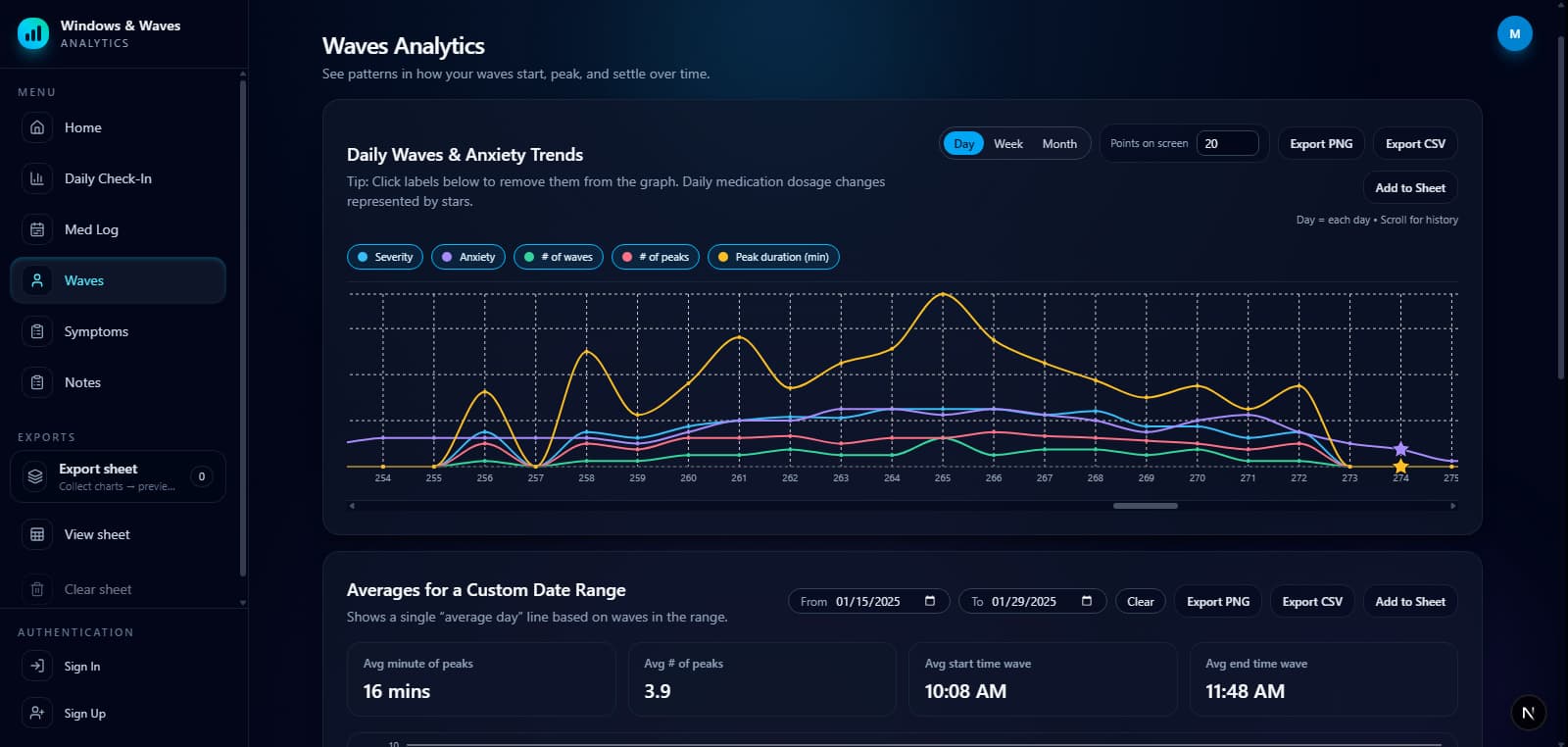Screen dimensions: 1568x747
Task: Click Avg start time wave 10:08 AM card
Action: click(x=1043, y=679)
